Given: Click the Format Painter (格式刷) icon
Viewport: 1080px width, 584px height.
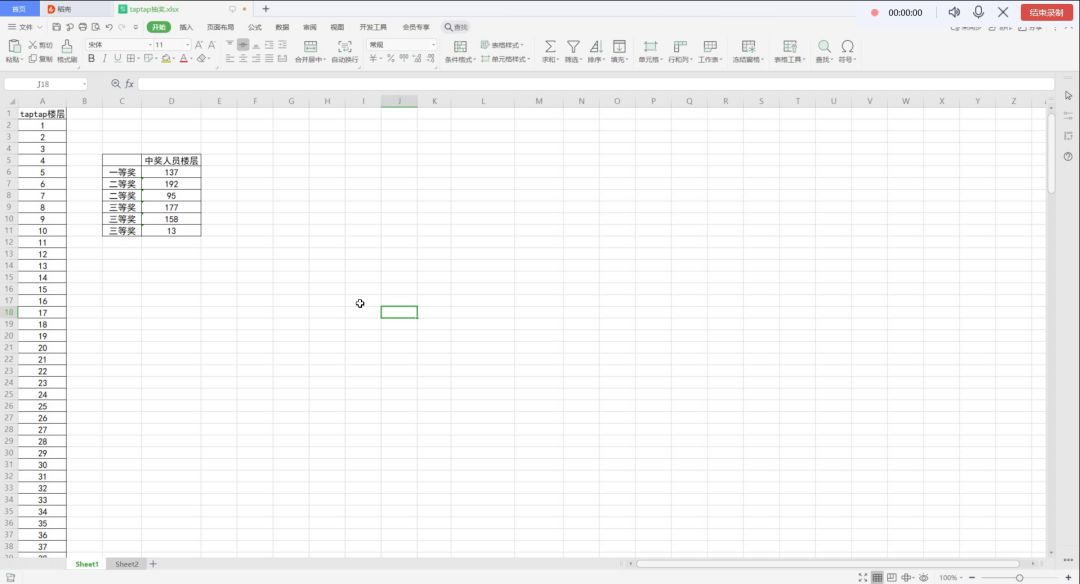Looking at the screenshot, I should 67,47.
